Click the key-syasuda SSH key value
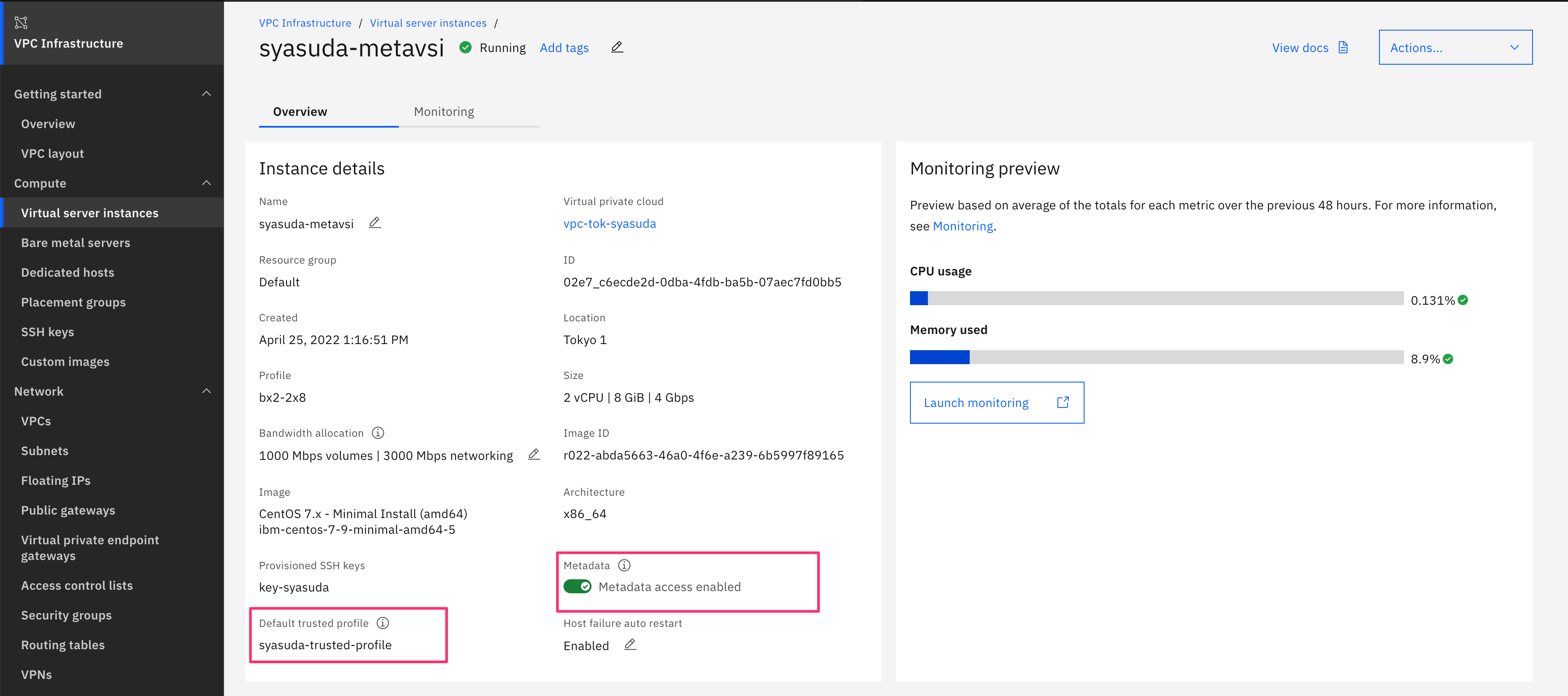1568x696 pixels. [x=294, y=587]
